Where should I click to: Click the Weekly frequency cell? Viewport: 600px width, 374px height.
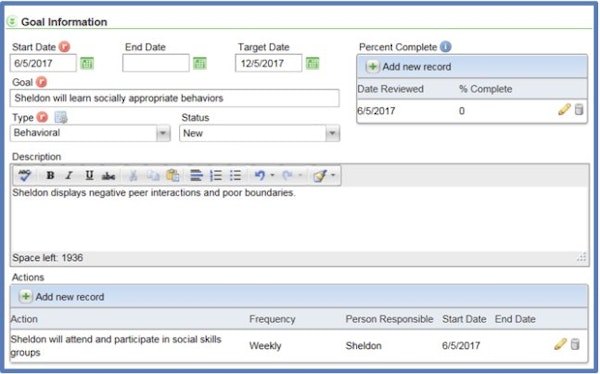(265, 346)
